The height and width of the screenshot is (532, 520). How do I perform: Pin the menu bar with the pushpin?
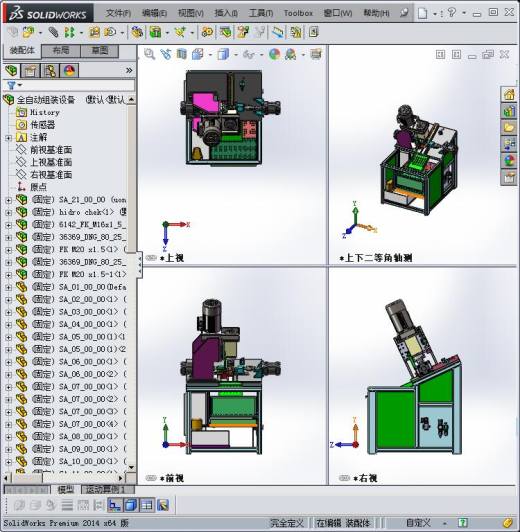pyautogui.click(x=404, y=13)
